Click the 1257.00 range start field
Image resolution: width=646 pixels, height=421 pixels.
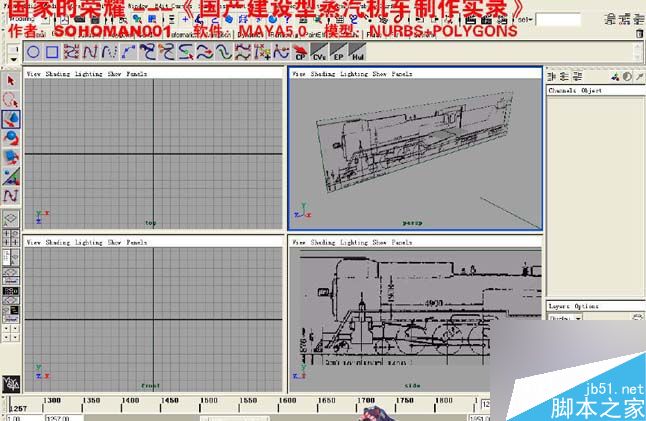coord(64,418)
